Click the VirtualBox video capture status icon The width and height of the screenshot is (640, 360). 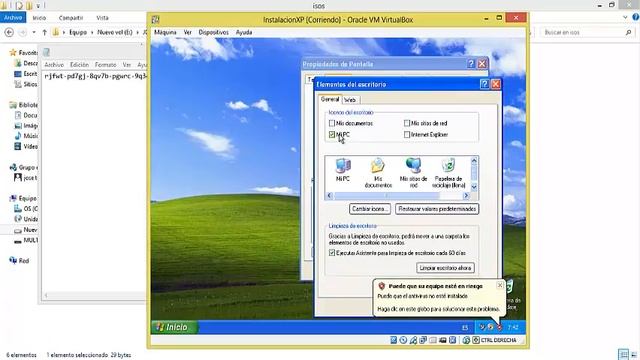point(442,340)
